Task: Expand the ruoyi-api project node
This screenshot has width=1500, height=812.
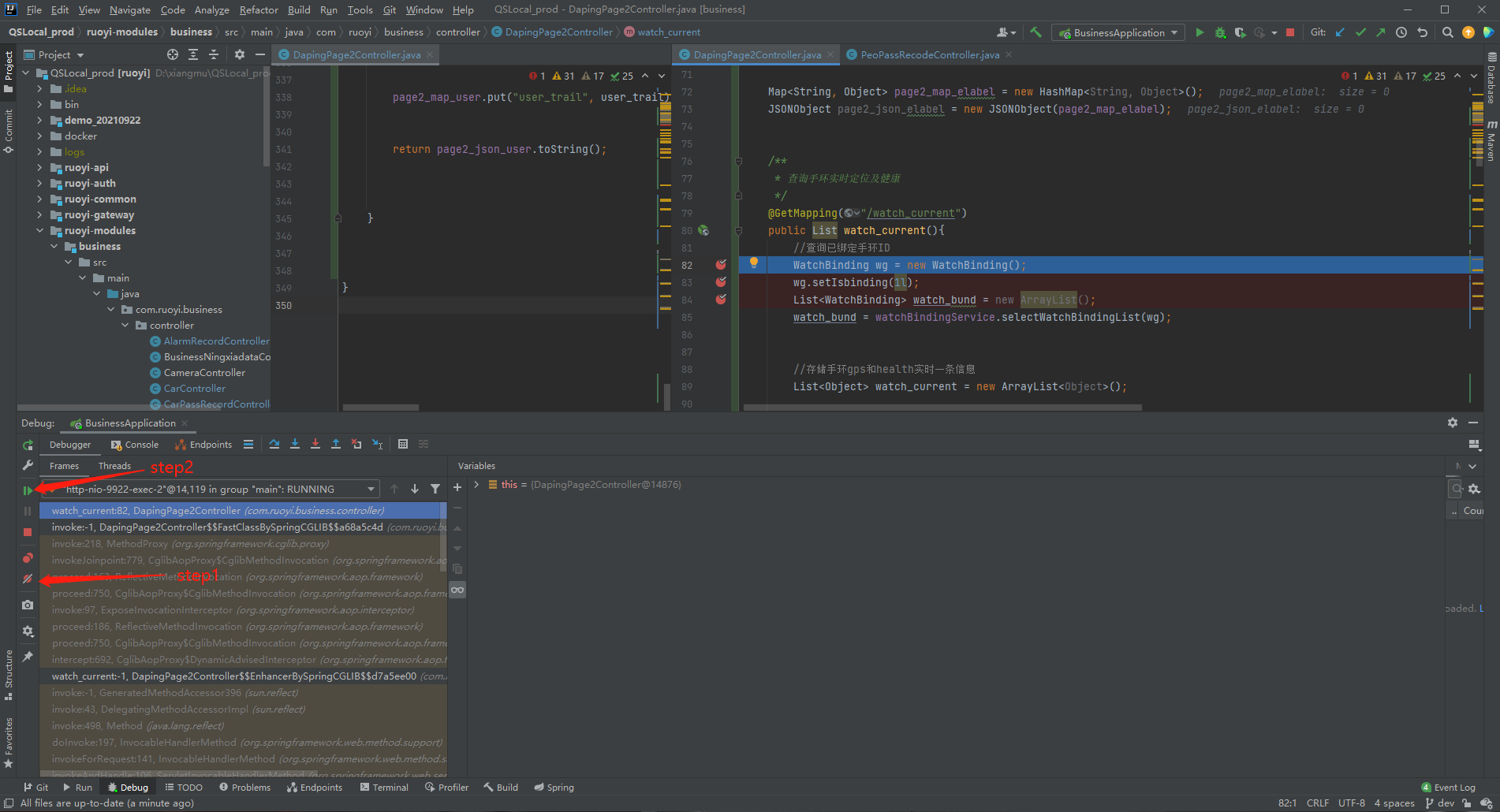Action: tap(39, 167)
